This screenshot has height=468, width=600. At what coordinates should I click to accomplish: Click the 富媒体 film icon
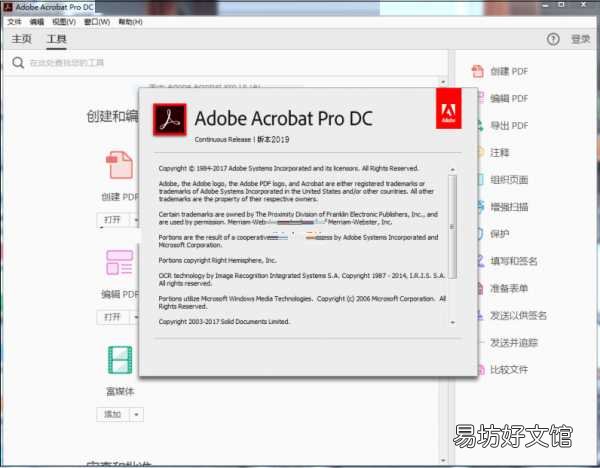click(x=120, y=360)
